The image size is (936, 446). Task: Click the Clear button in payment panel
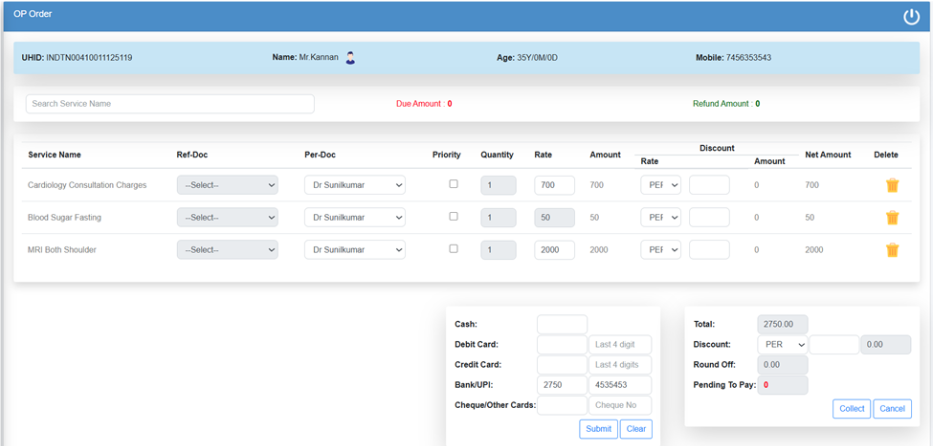[635, 429]
